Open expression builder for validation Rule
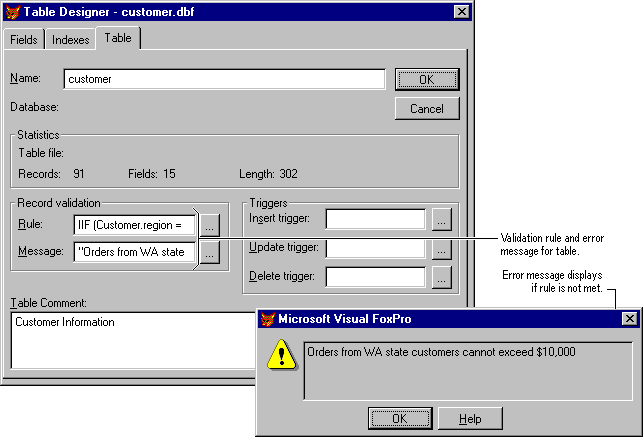Screen dimensions: 643x437 coord(209,225)
